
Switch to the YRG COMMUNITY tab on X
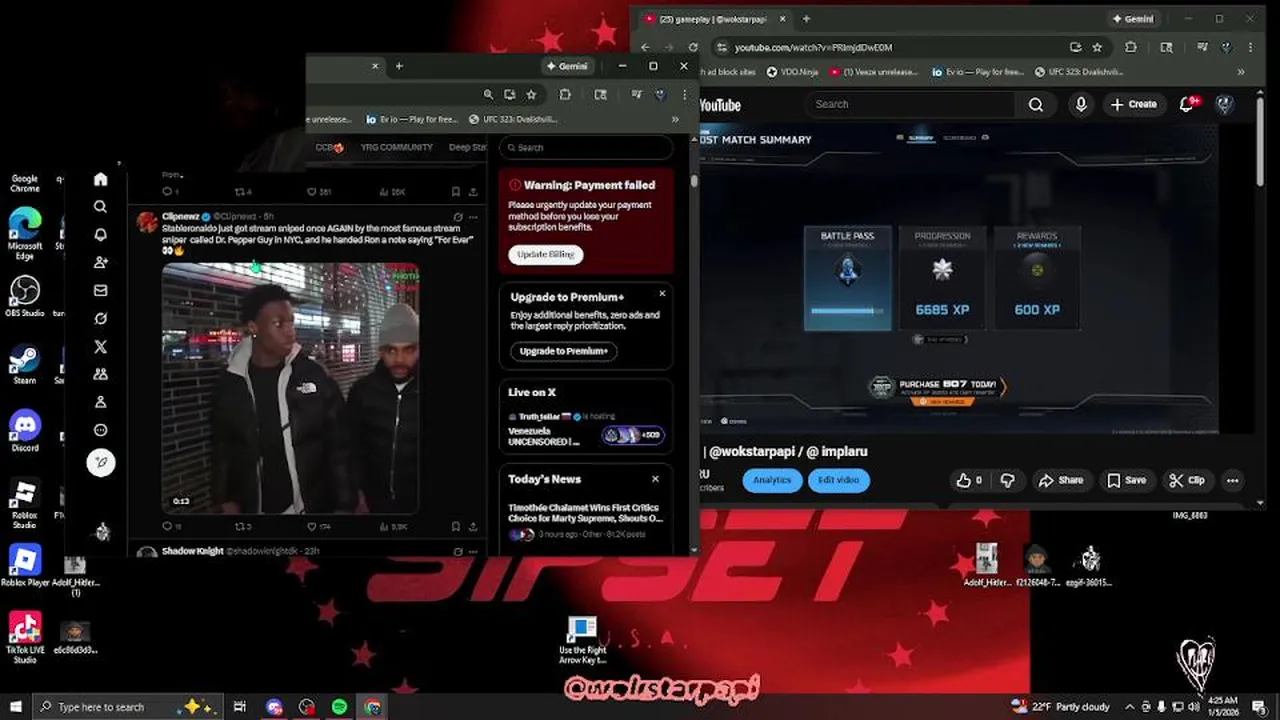tap(396, 147)
